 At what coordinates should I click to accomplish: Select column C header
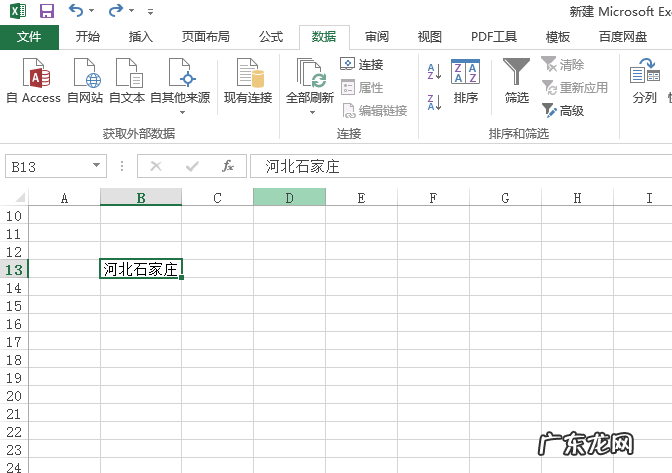(217, 198)
